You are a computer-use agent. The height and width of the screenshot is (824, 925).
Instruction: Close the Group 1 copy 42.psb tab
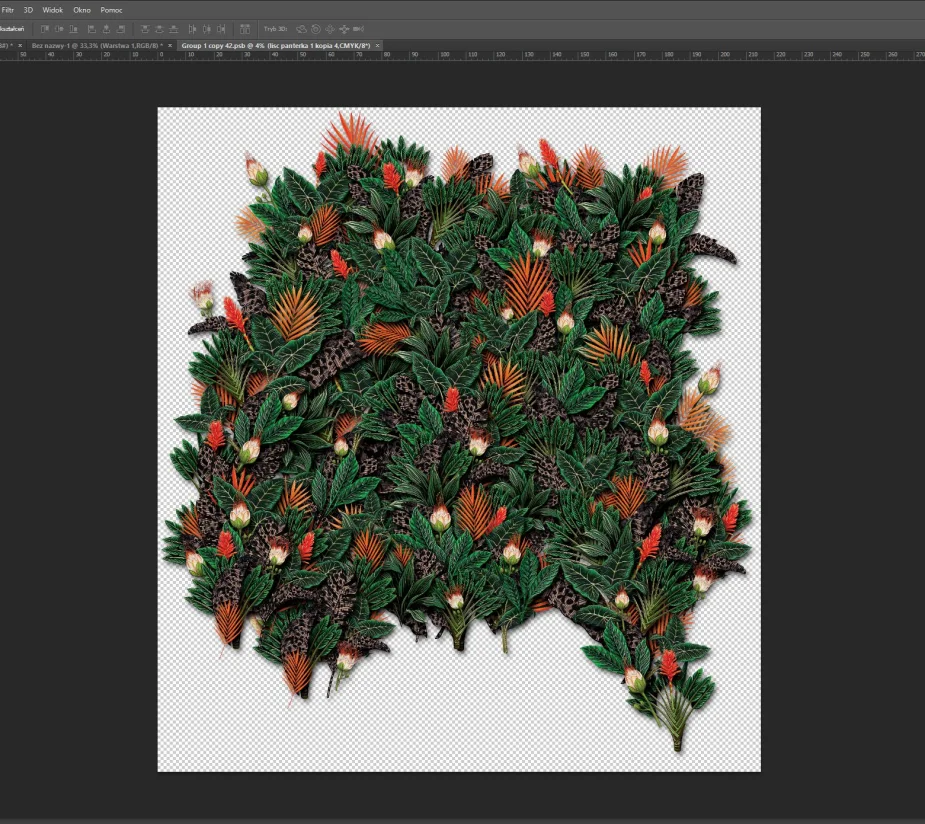[378, 45]
